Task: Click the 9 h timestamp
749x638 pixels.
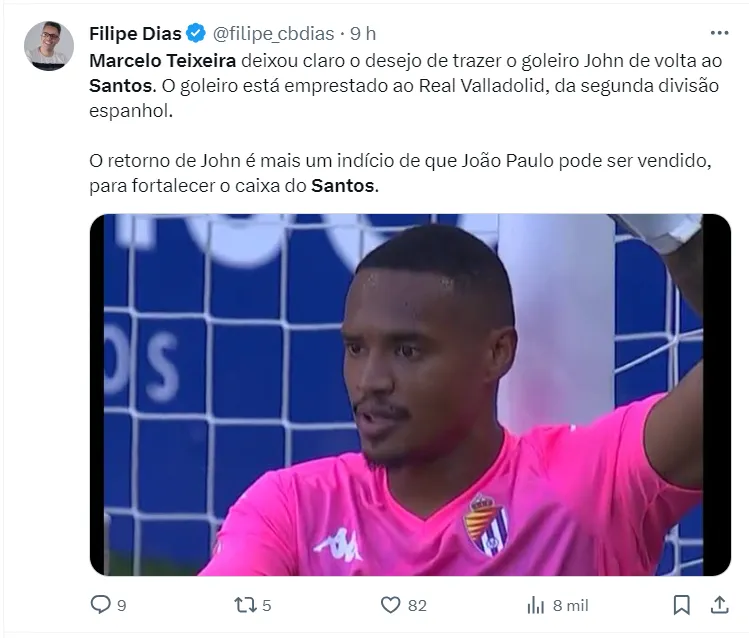Action: coord(363,34)
